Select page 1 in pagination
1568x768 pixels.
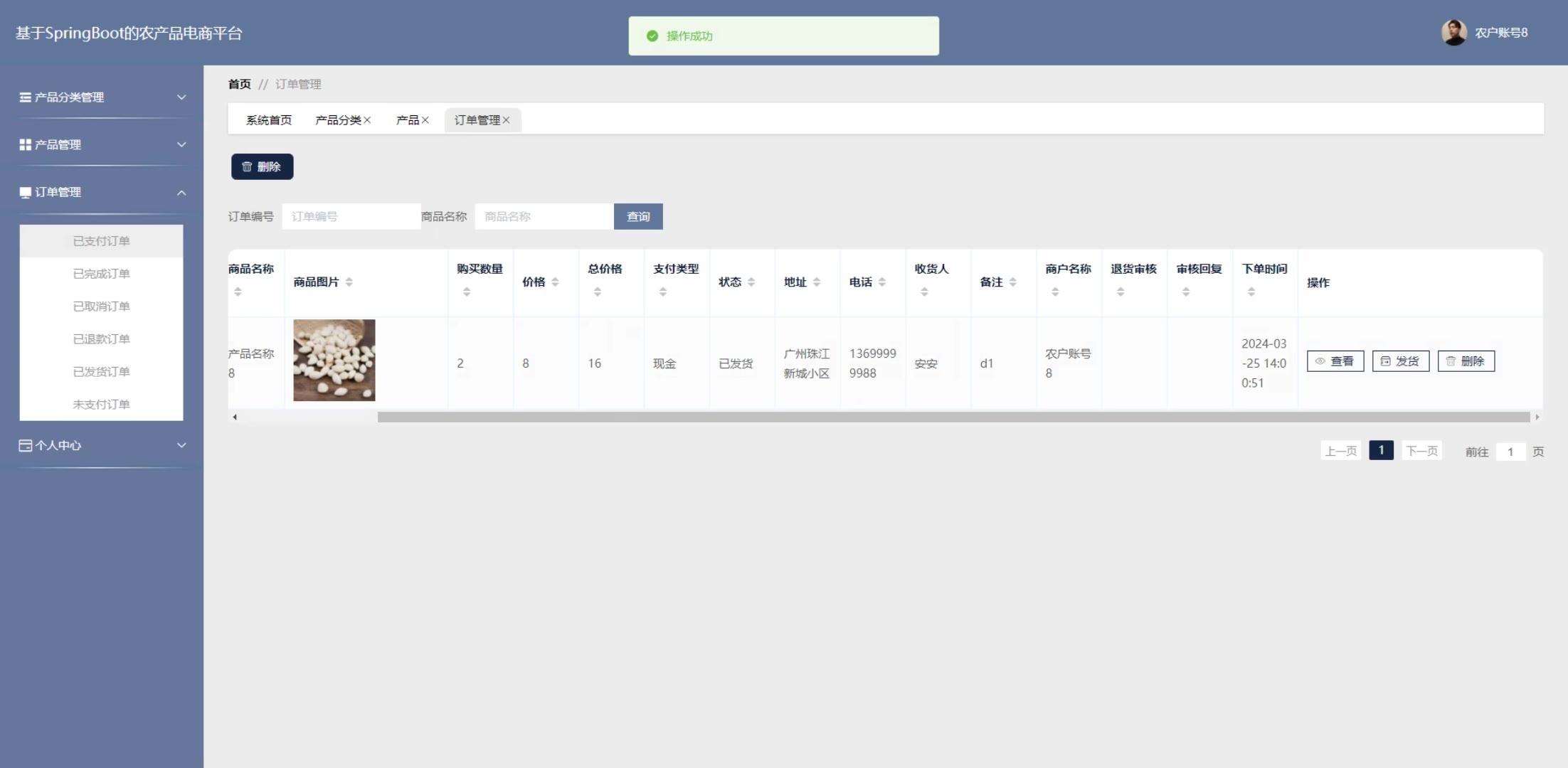[x=1381, y=450]
